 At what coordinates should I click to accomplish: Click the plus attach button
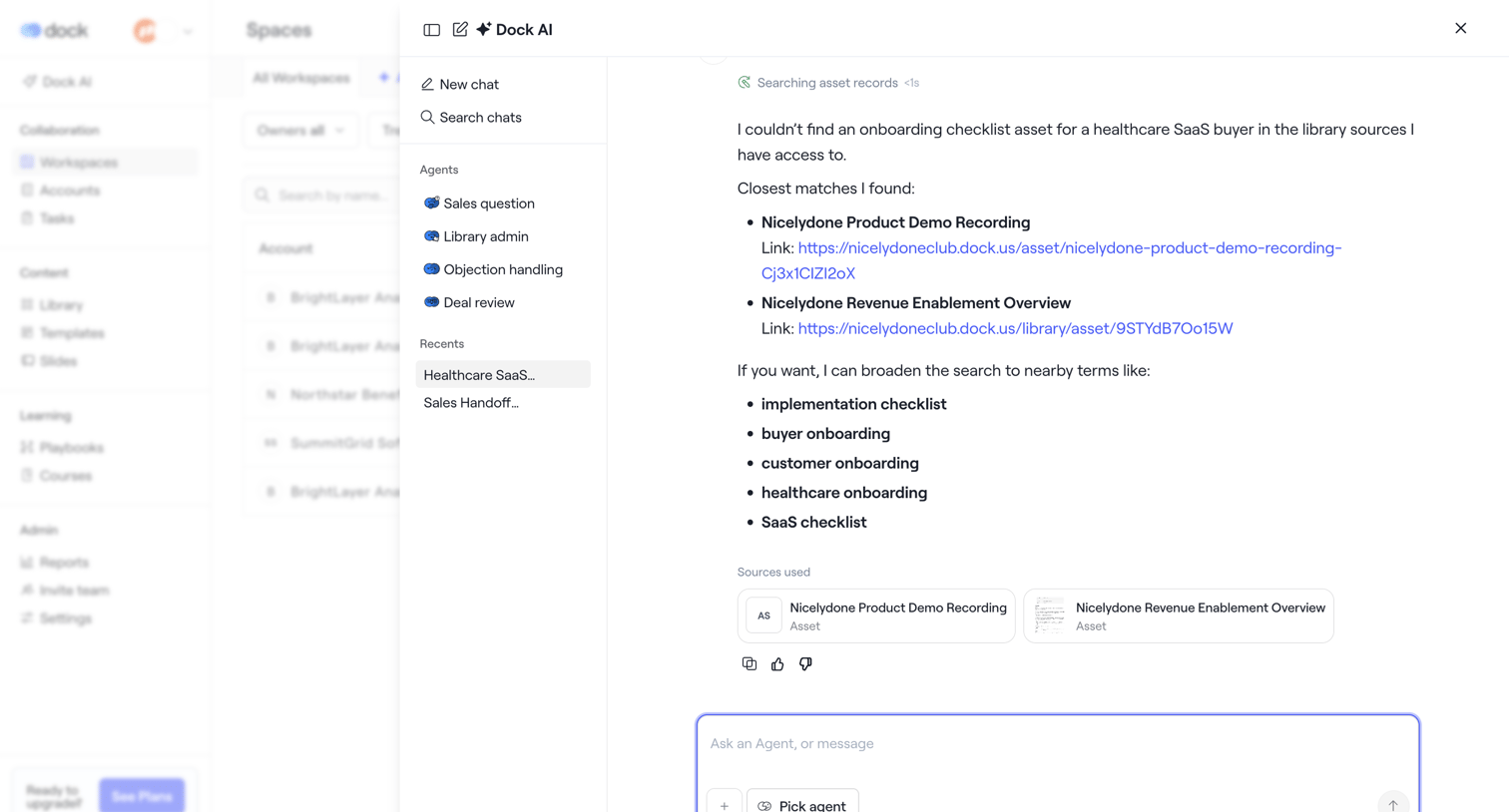[725, 805]
